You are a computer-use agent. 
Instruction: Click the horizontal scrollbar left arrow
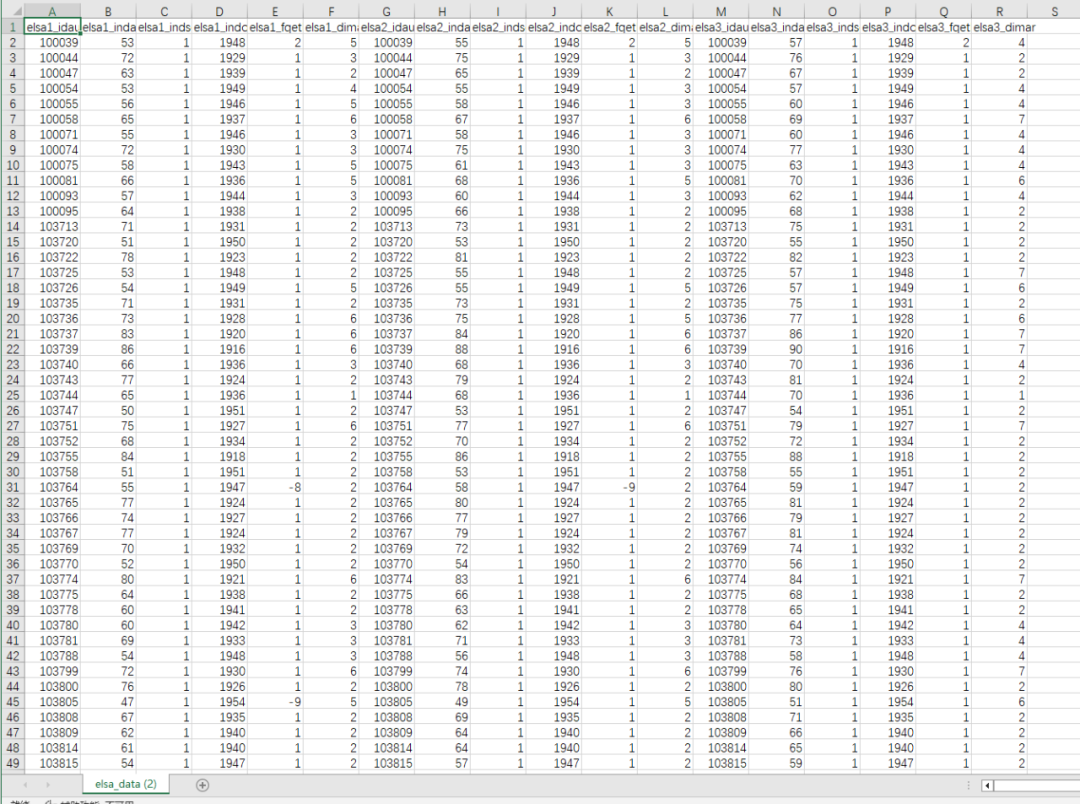click(987, 785)
